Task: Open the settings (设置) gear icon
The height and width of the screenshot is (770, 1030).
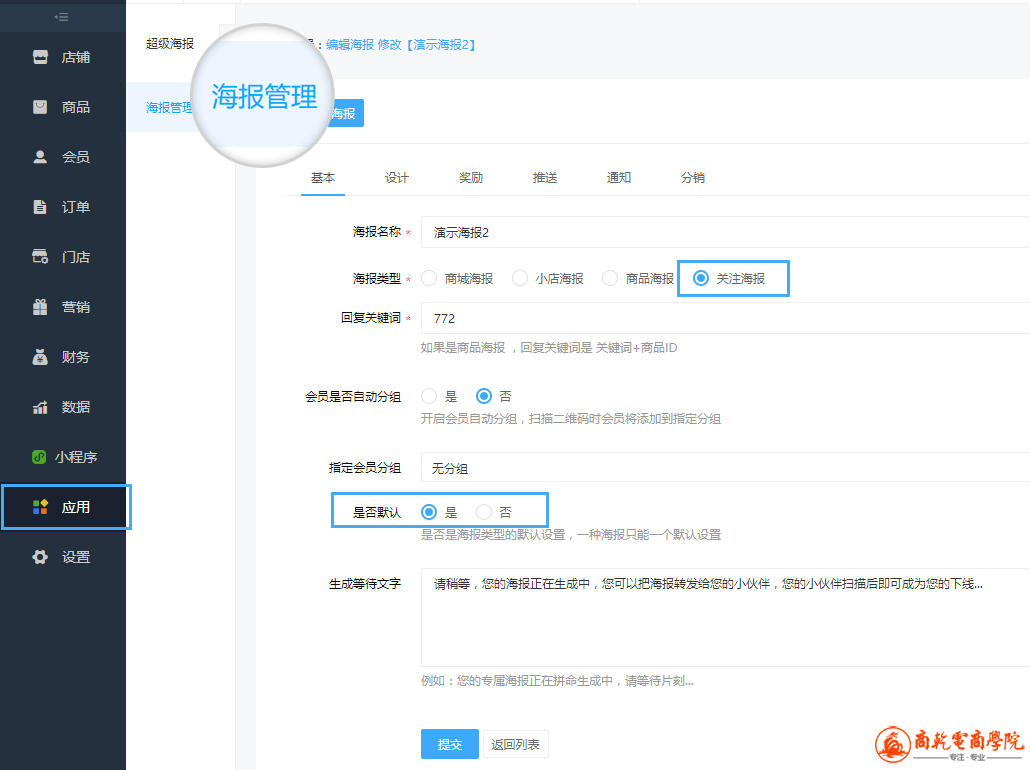Action: coord(40,557)
